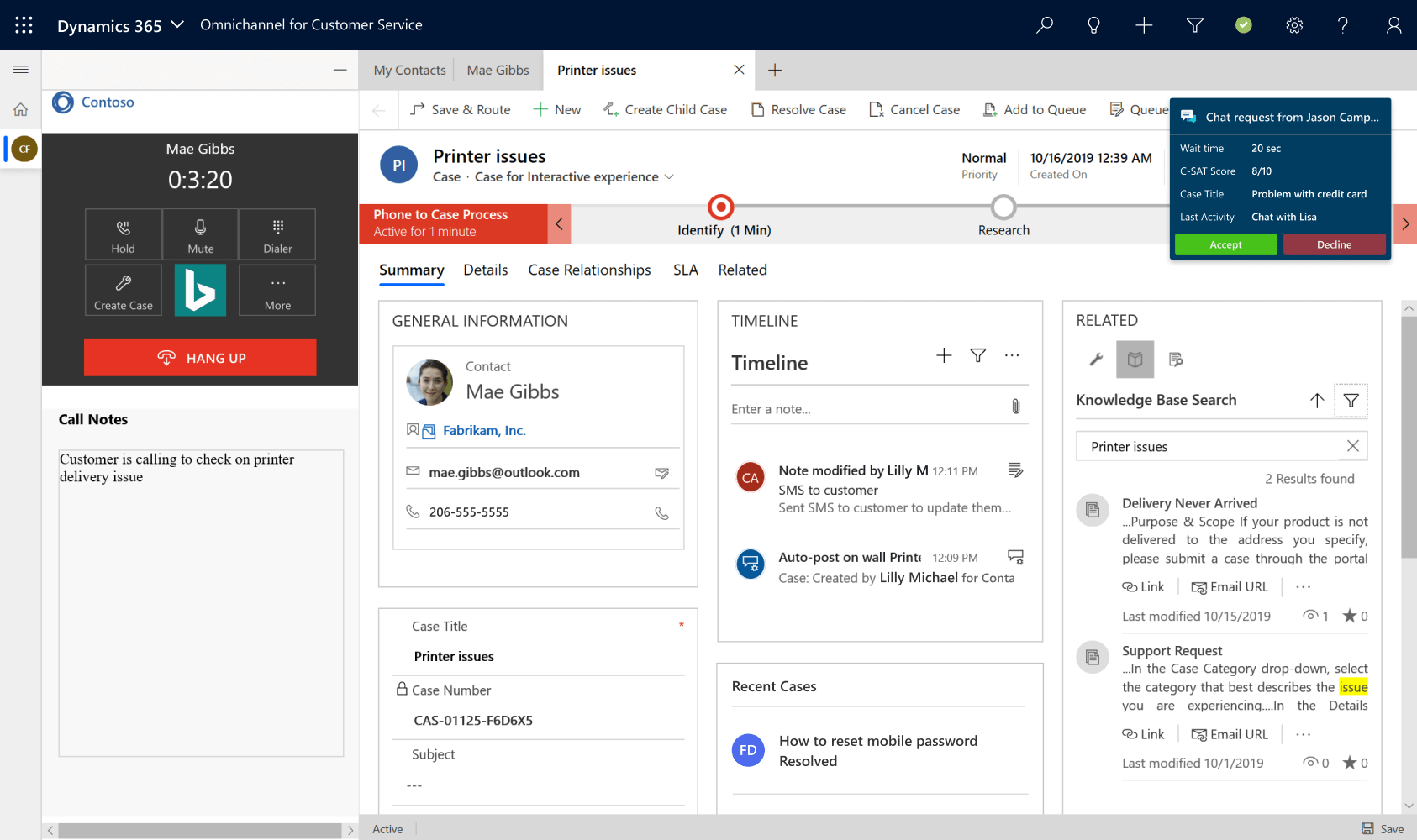Open quick create with the plus icon

pos(1144,25)
